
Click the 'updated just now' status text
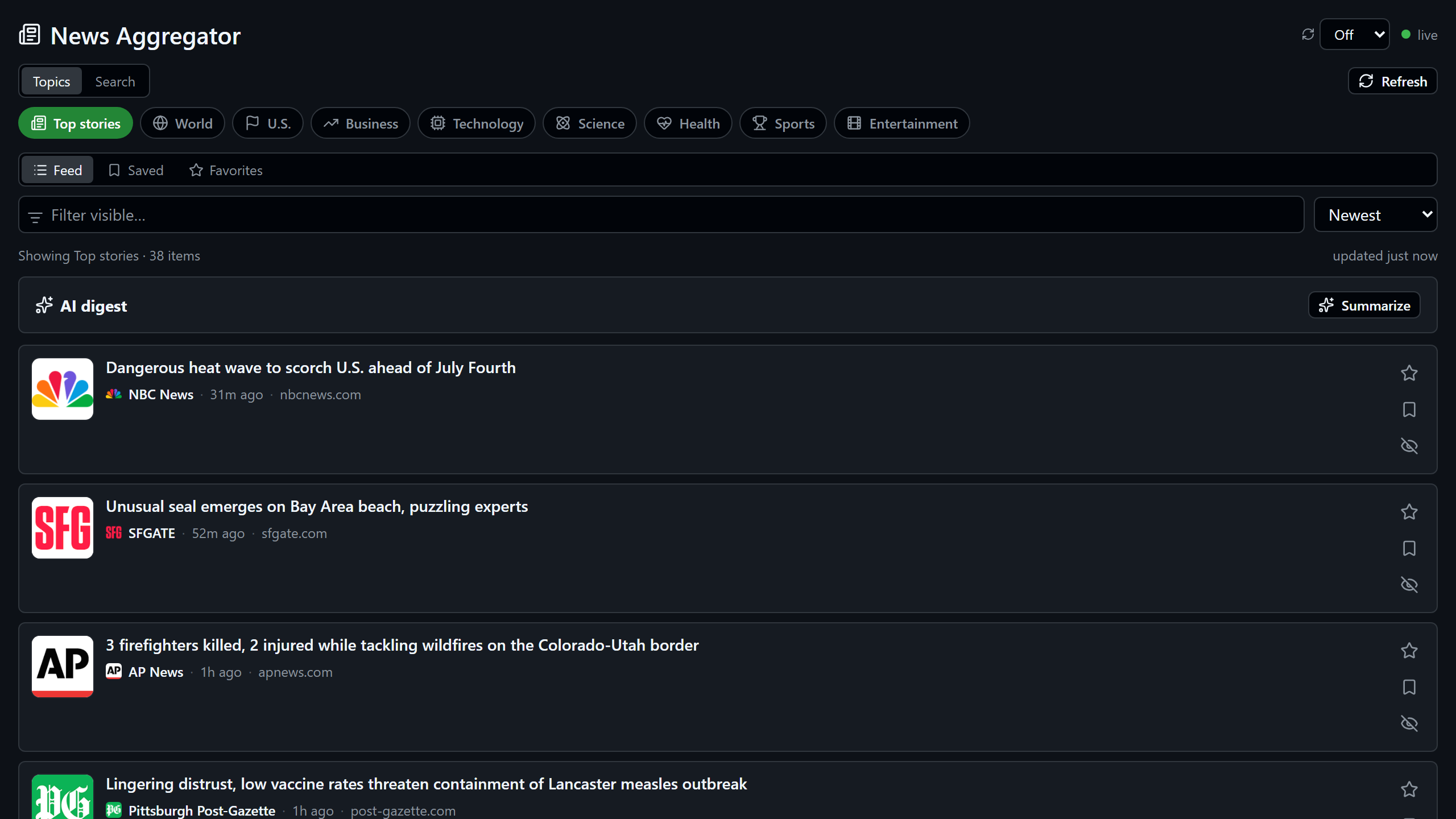pos(1385,256)
